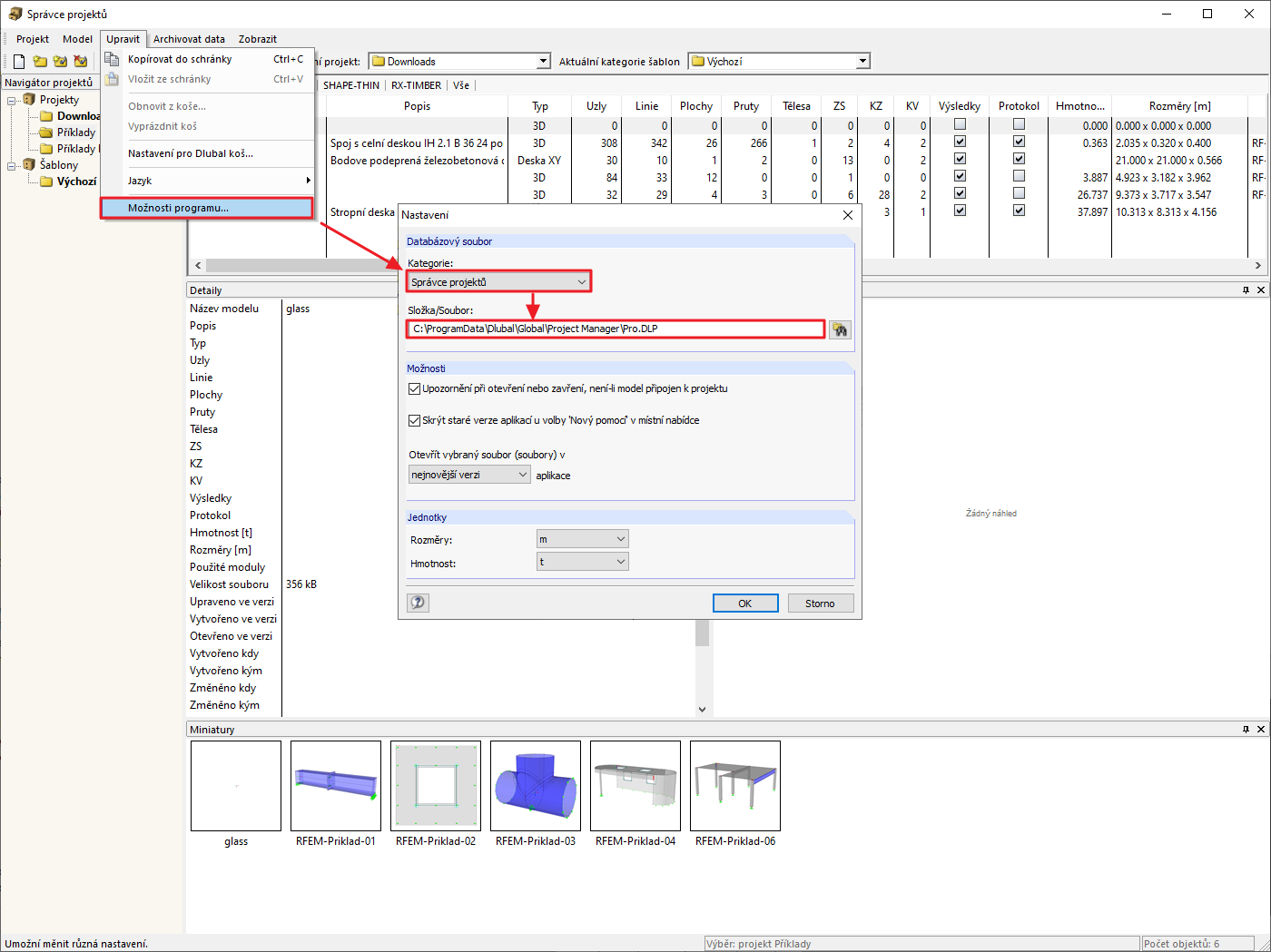Toggle the Výsledky checkbox in the 0.363 mass row
The width and height of the screenshot is (1271, 952).
click(960, 142)
